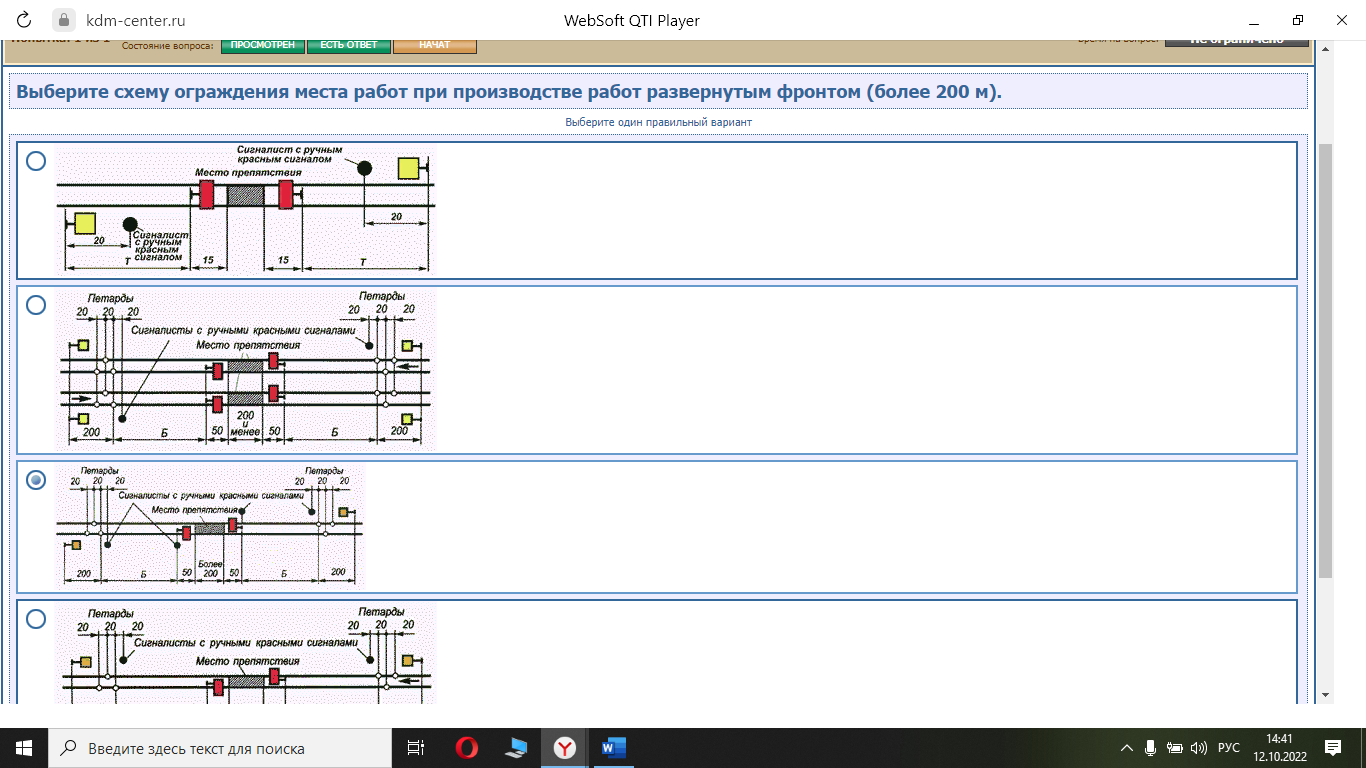Select the first answer radio button
Screen dimensions: 1366x768
36,161
